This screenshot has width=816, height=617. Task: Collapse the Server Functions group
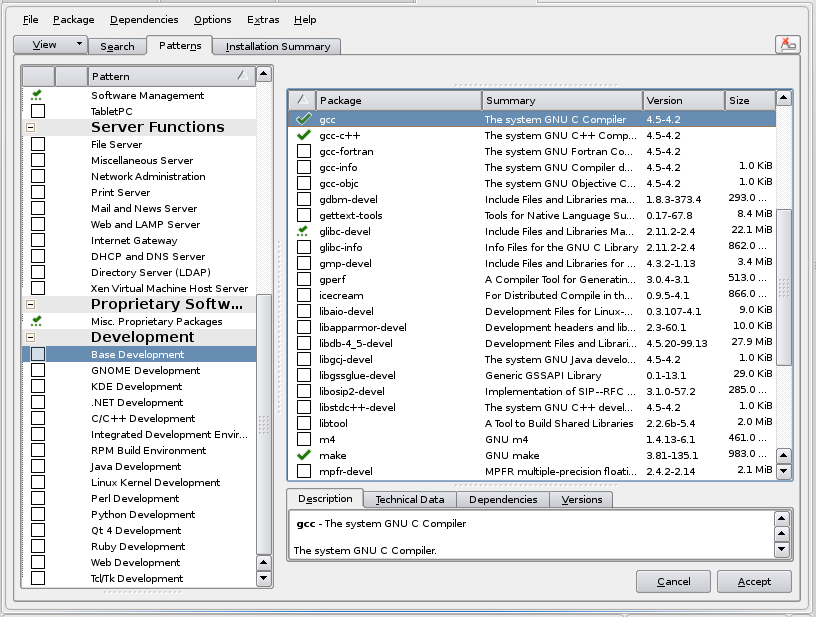coord(30,127)
